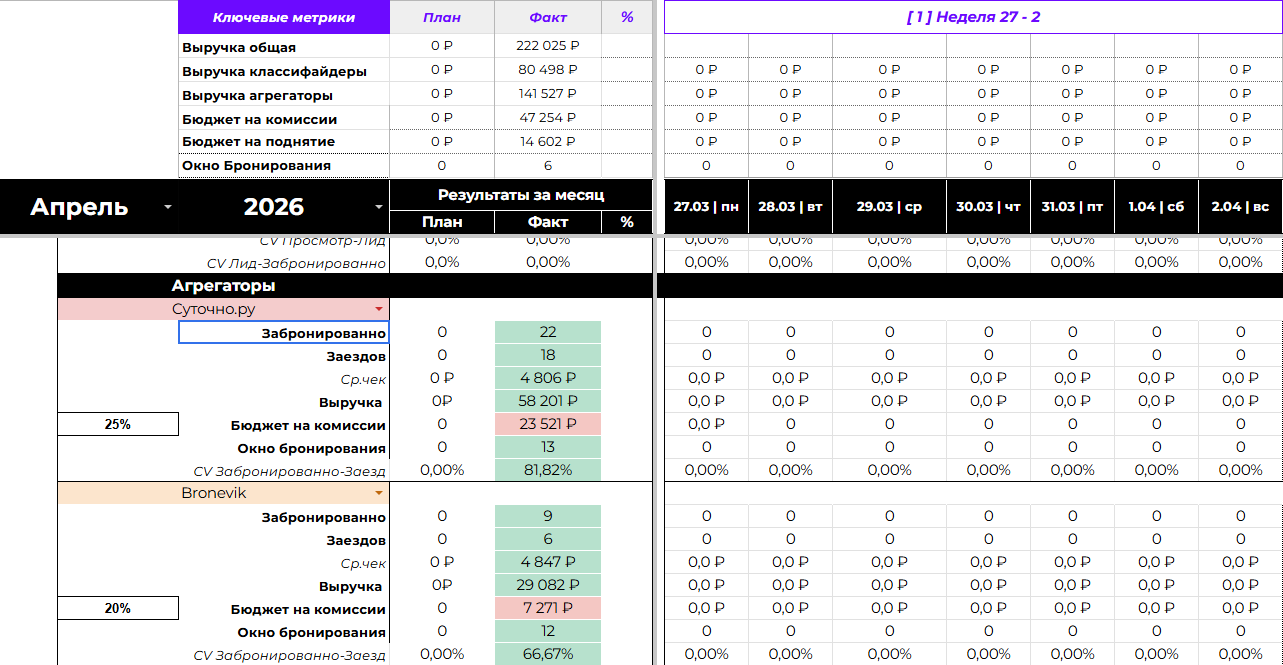
Task: Click the purple % header in key metrics
Action: click(x=627, y=17)
